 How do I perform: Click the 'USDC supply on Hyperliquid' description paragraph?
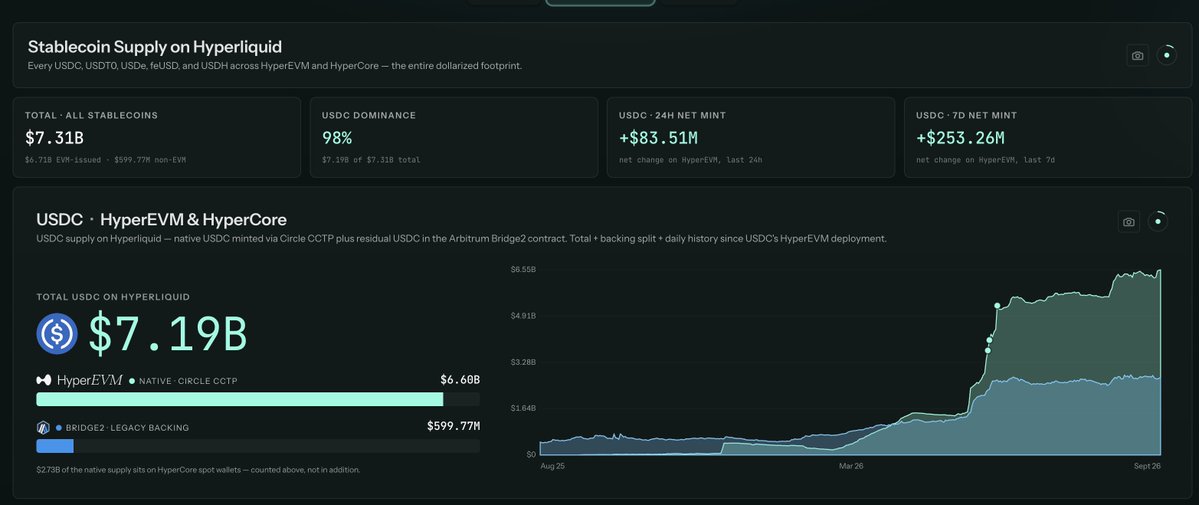coord(461,239)
